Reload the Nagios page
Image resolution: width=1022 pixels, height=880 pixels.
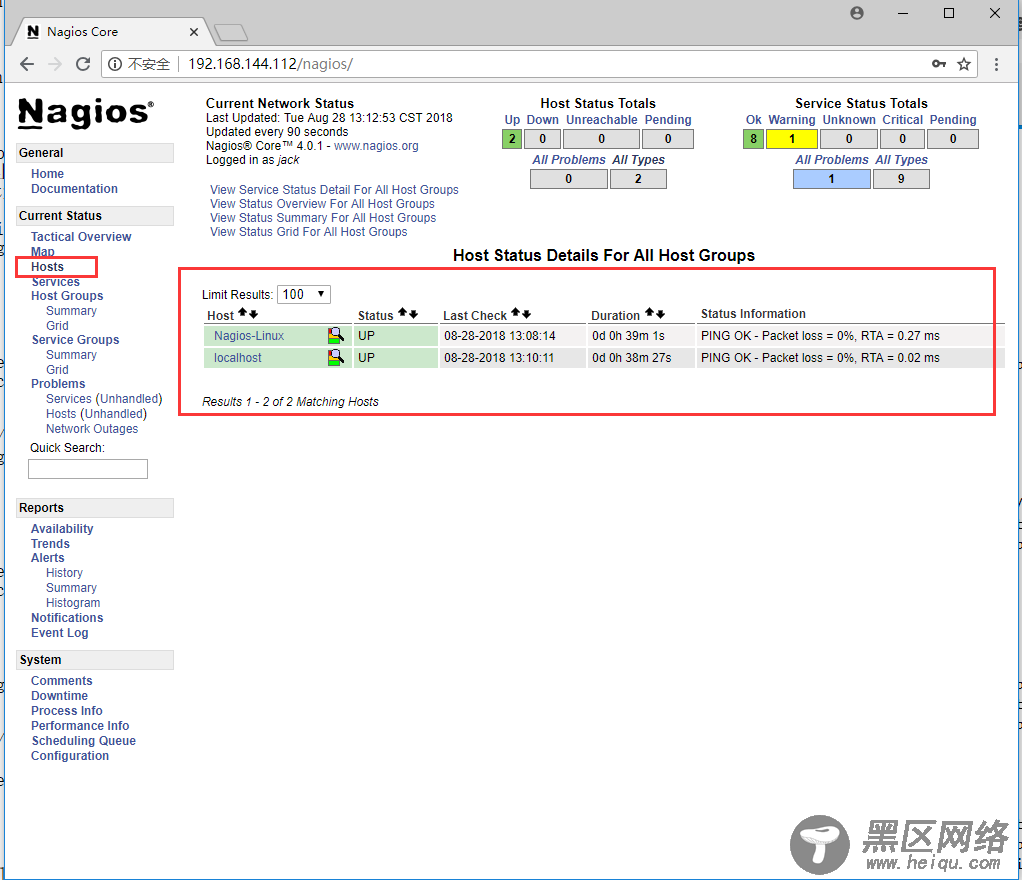coord(83,64)
